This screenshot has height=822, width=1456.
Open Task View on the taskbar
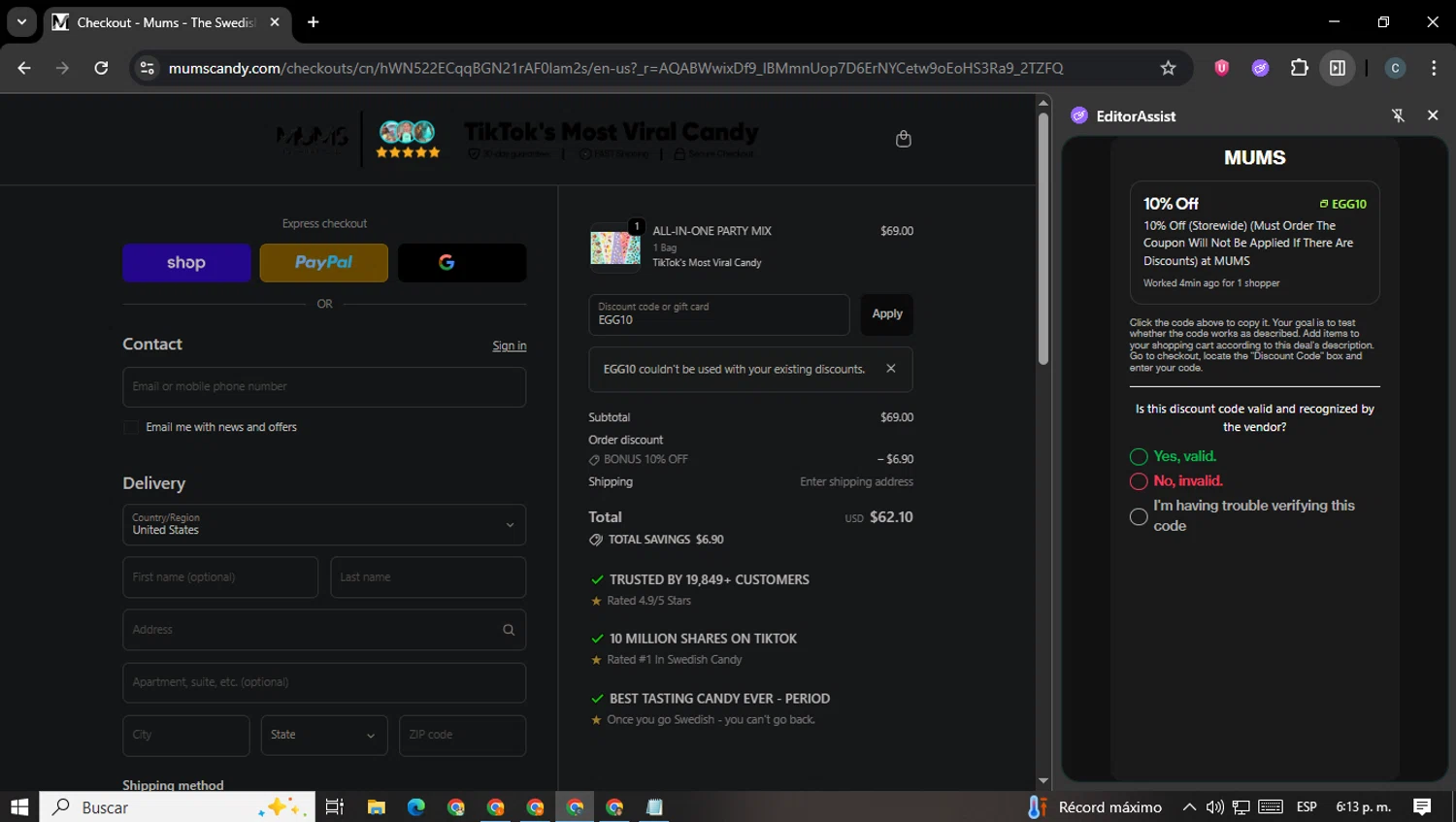click(334, 806)
